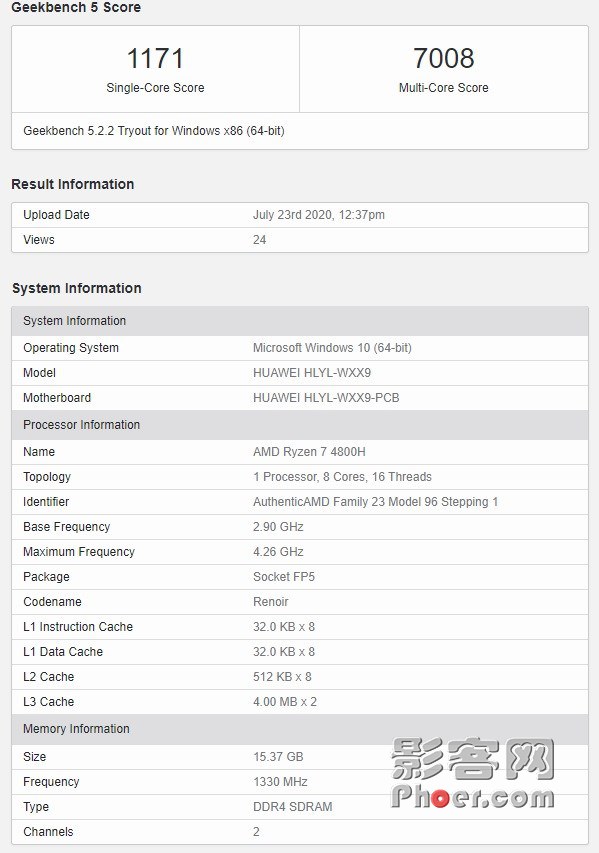Screen dimensions: 599x853
Task: Click the Phoer.com watermark logo
Action: (472, 773)
